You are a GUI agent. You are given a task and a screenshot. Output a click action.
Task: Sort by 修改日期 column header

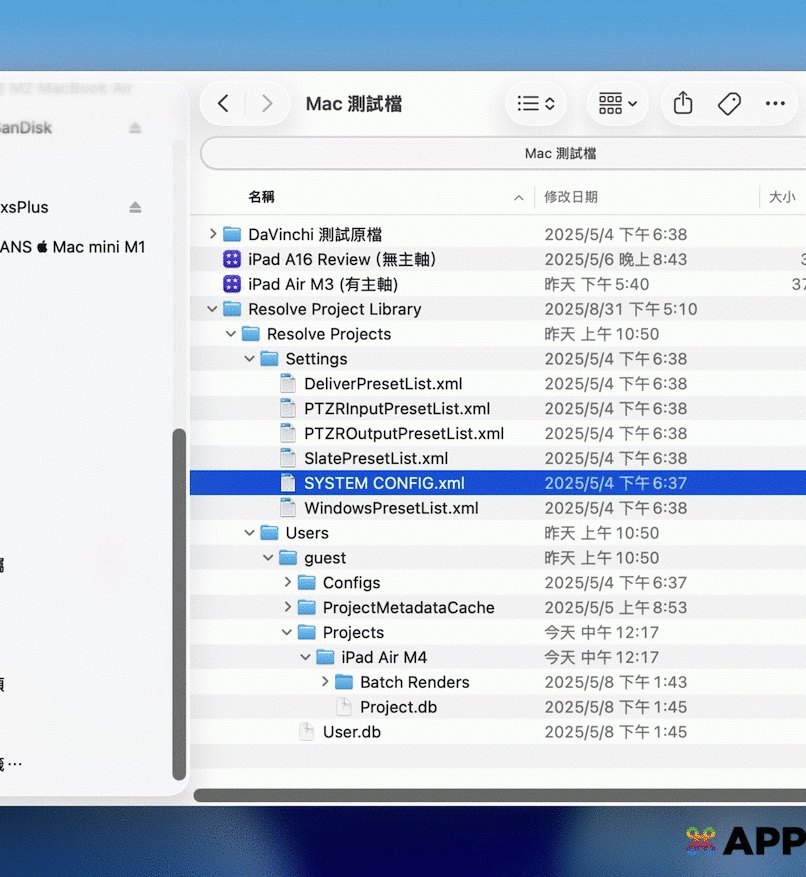pos(571,197)
